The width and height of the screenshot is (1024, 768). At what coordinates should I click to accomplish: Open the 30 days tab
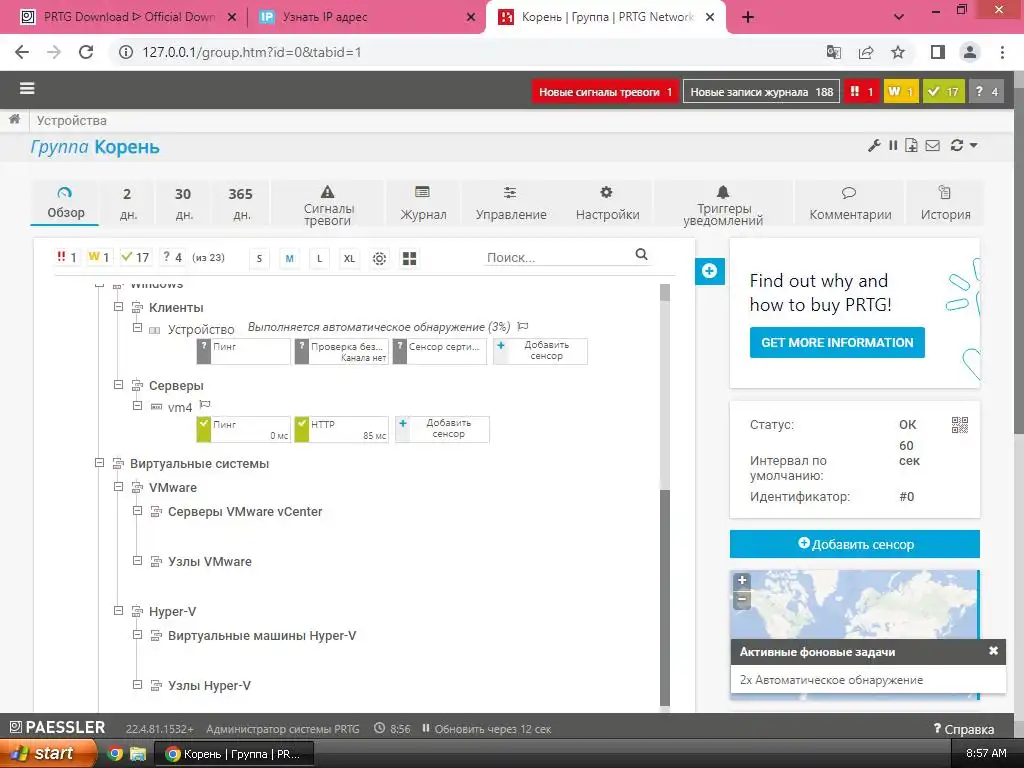click(x=183, y=203)
